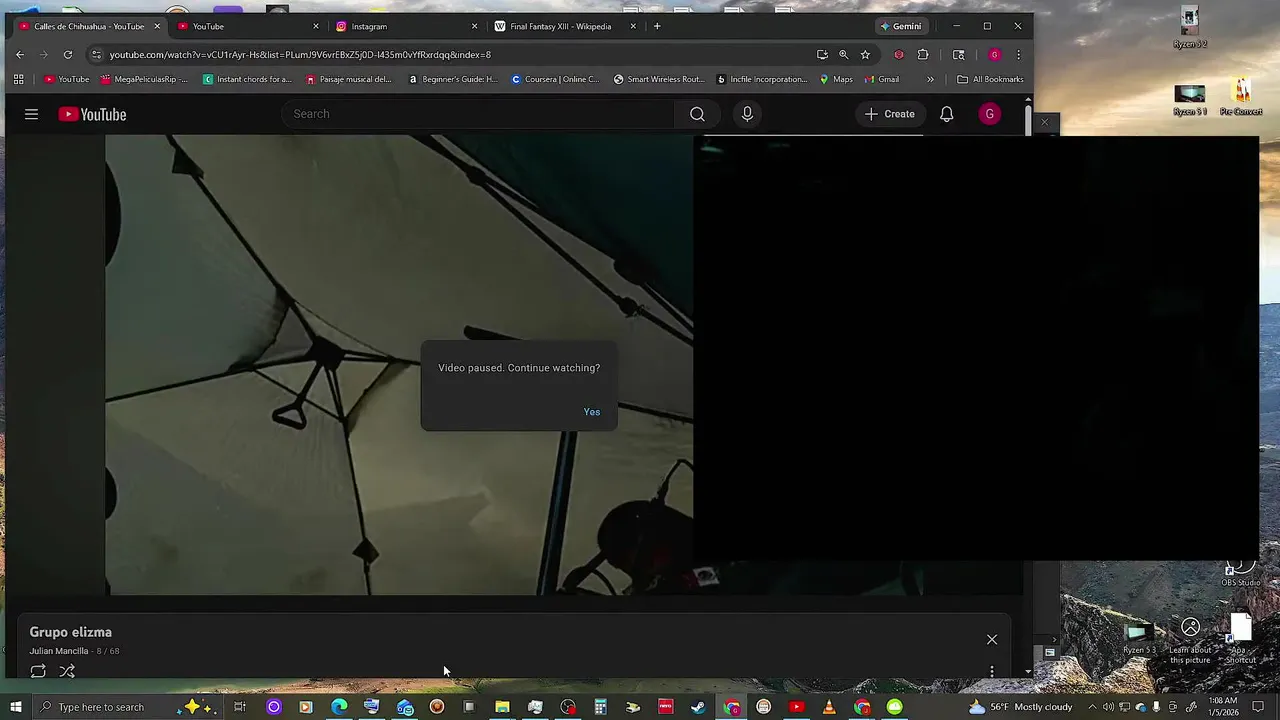Open Maps bookmark
The width and height of the screenshot is (1280, 720).
pyautogui.click(x=836, y=79)
